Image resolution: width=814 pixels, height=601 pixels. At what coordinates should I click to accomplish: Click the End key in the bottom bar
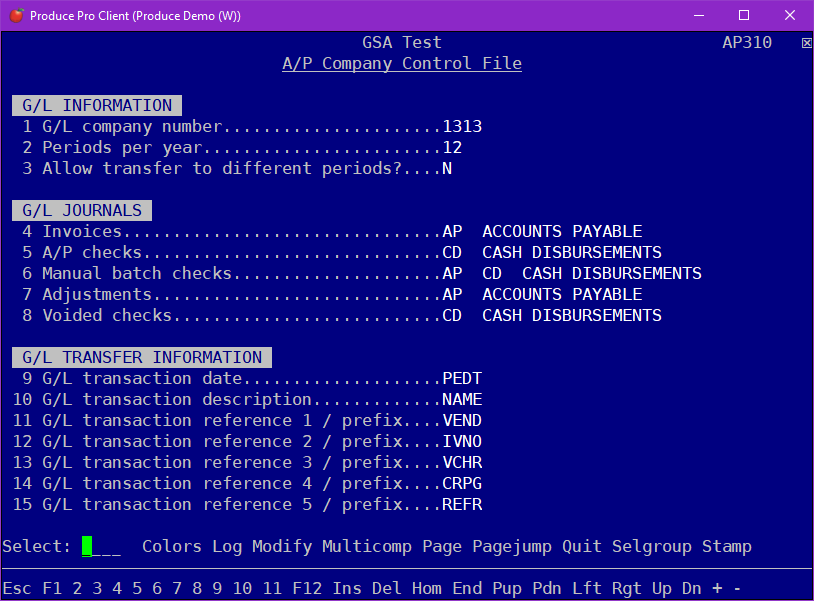[x=467, y=588]
